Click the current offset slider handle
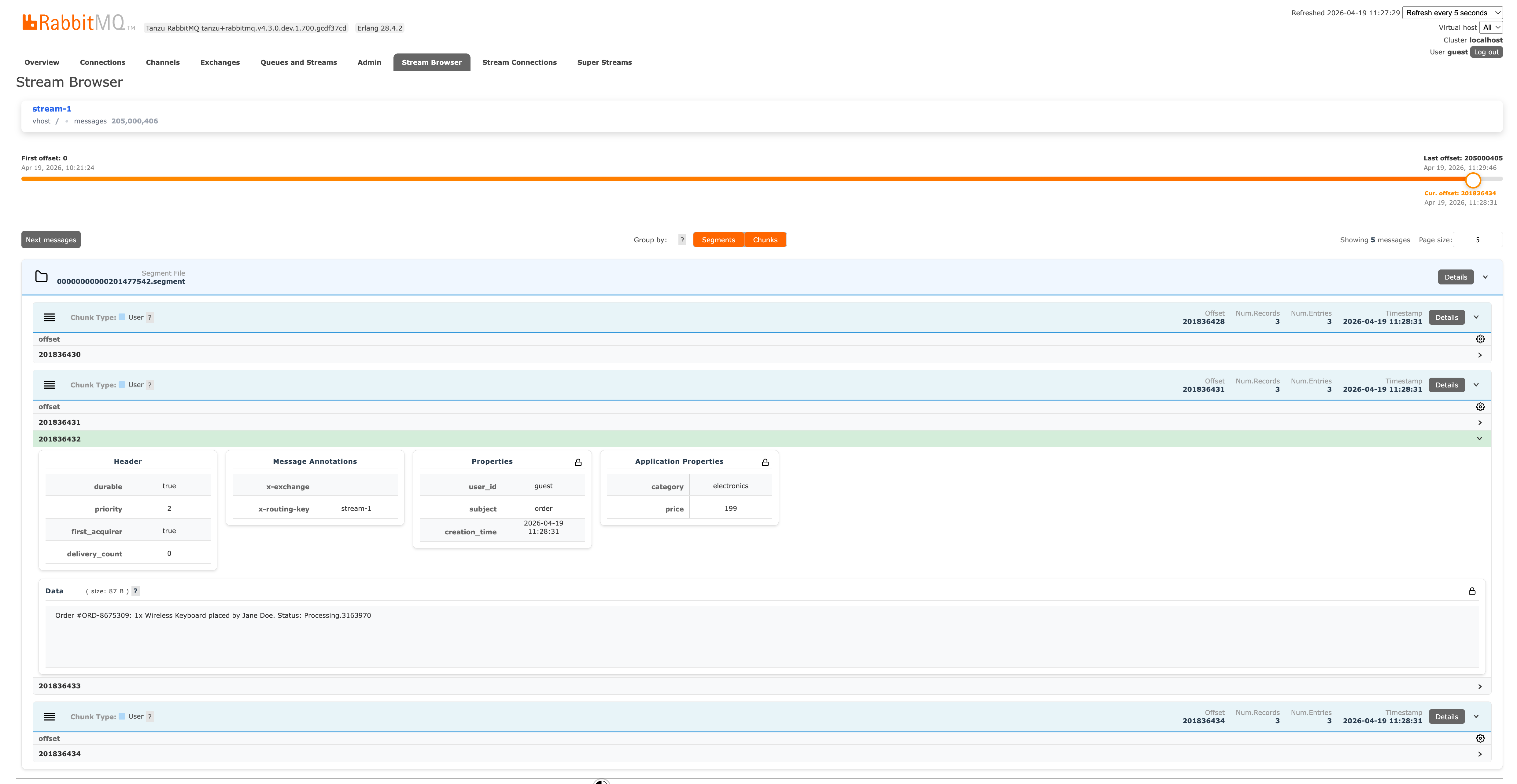 coord(1473,180)
